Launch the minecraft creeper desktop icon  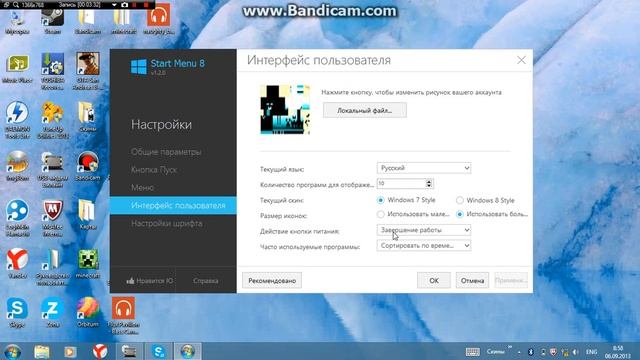[88, 263]
